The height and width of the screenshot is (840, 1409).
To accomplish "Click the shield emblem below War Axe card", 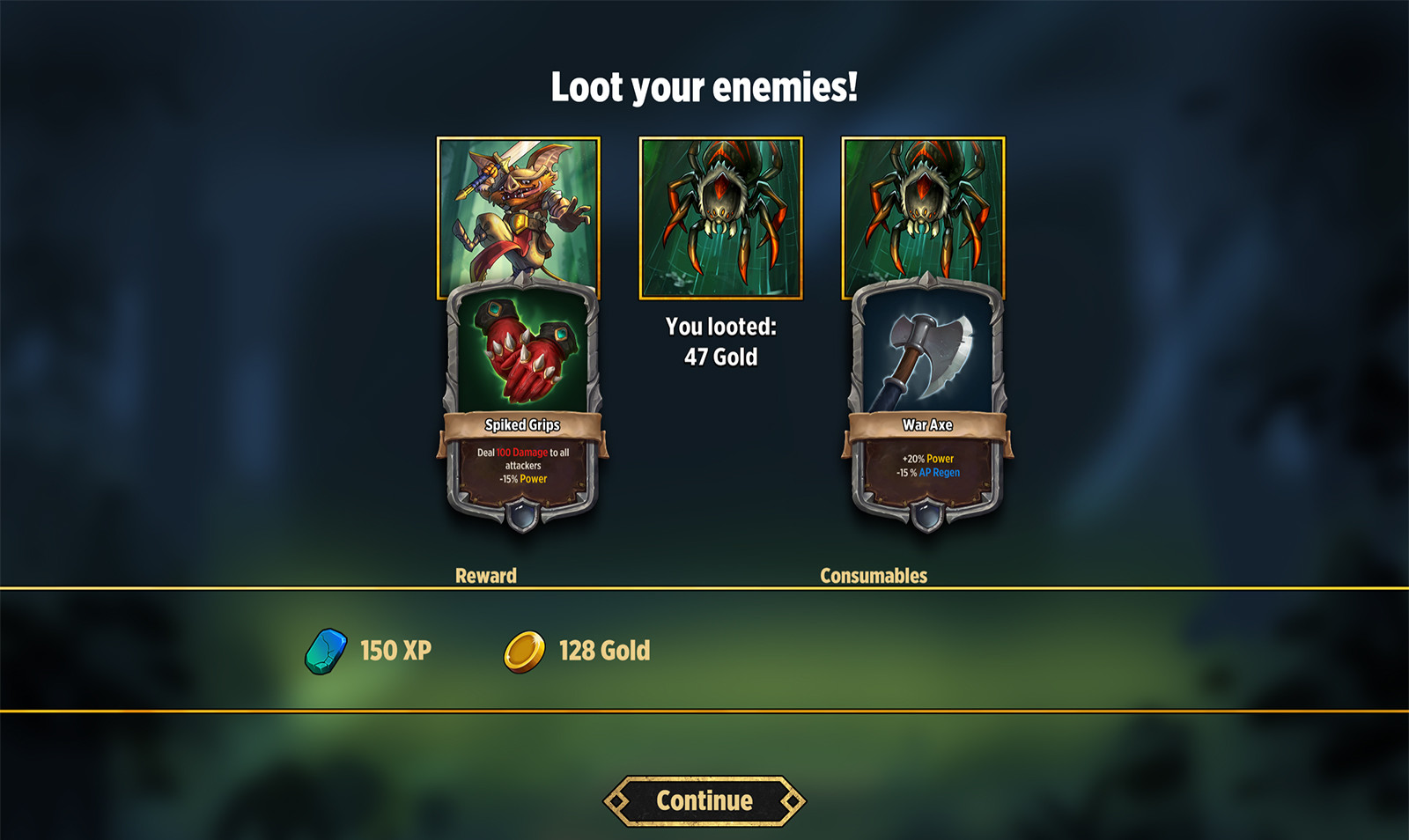I will pos(926,515).
